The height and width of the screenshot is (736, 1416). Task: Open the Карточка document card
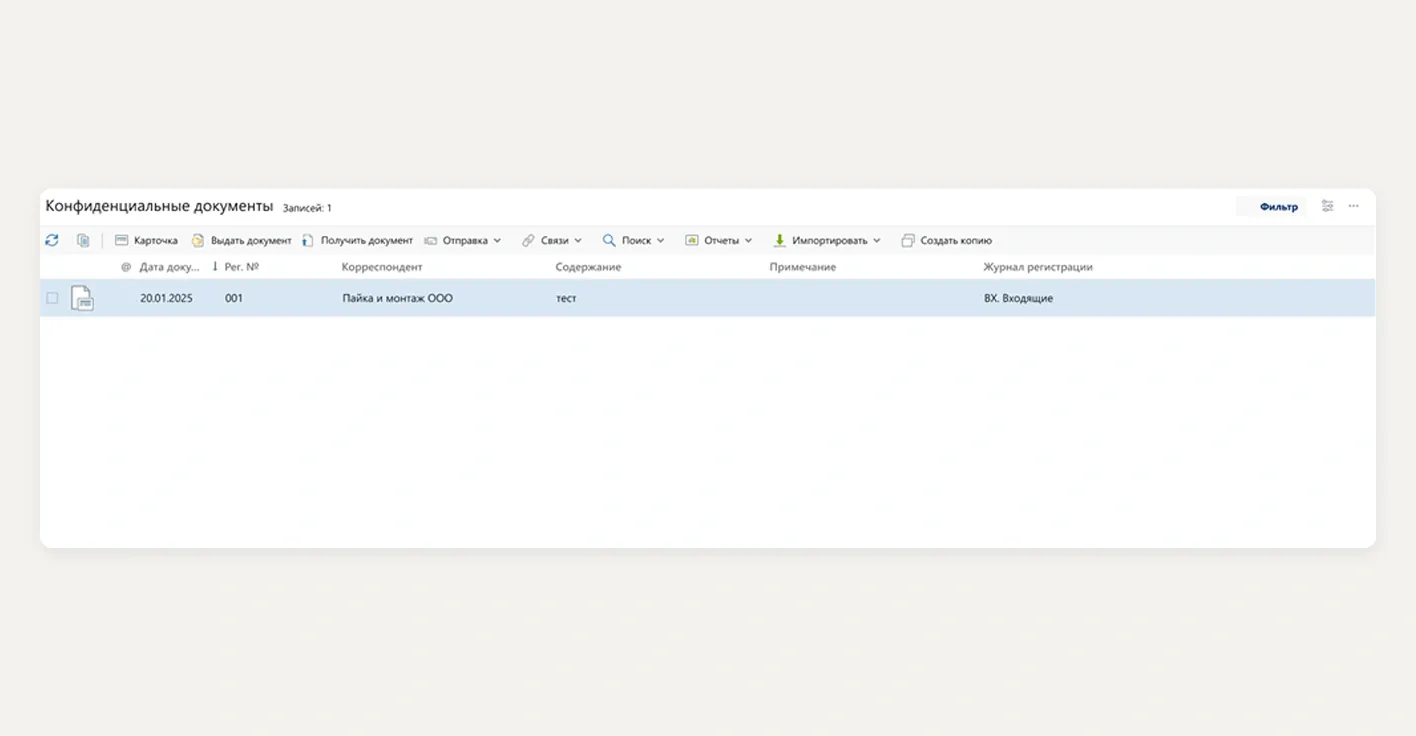pos(146,240)
